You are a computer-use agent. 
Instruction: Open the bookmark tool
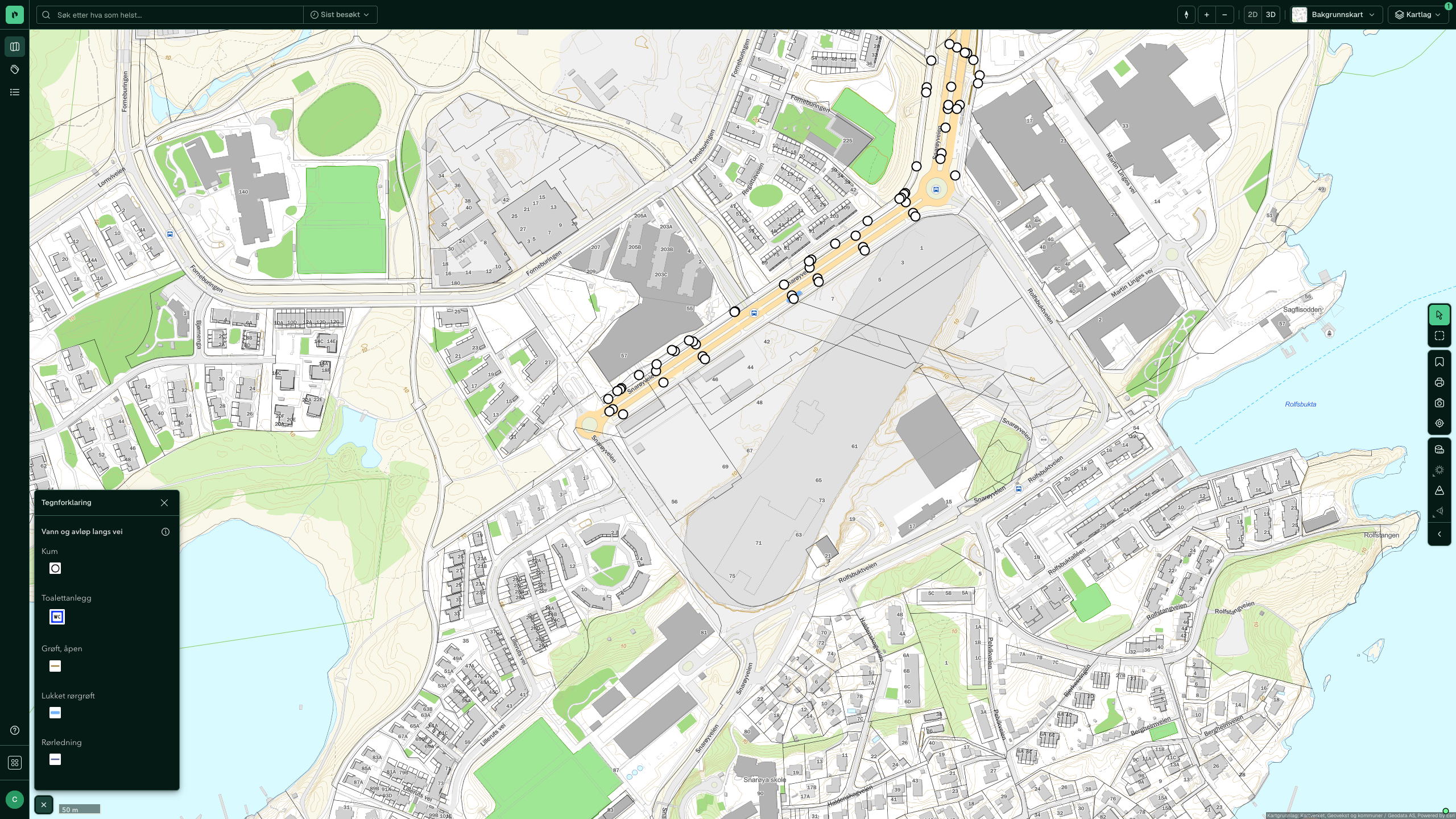pyautogui.click(x=1440, y=362)
